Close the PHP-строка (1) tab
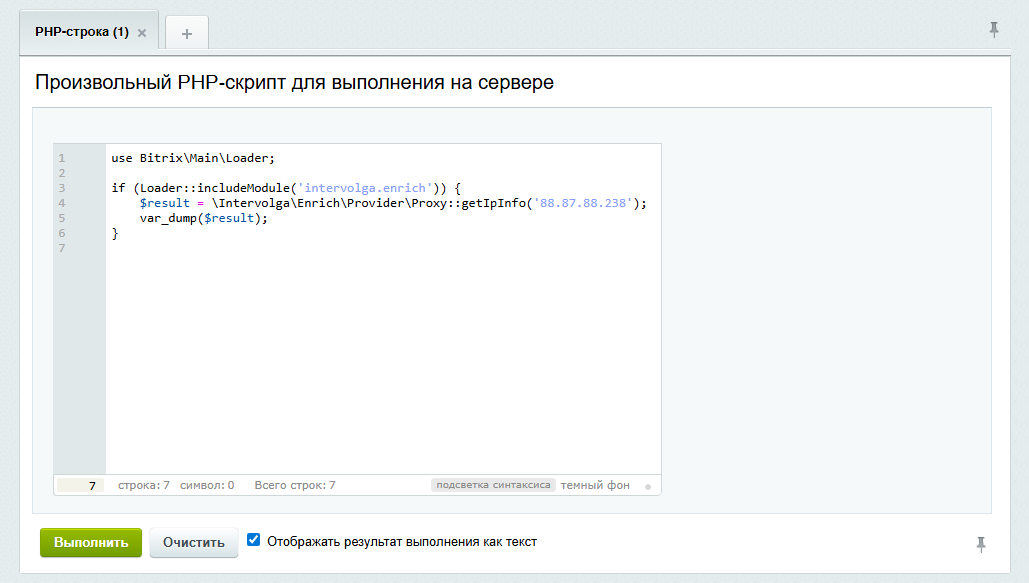Image resolution: width=1029 pixels, height=583 pixels. [141, 31]
